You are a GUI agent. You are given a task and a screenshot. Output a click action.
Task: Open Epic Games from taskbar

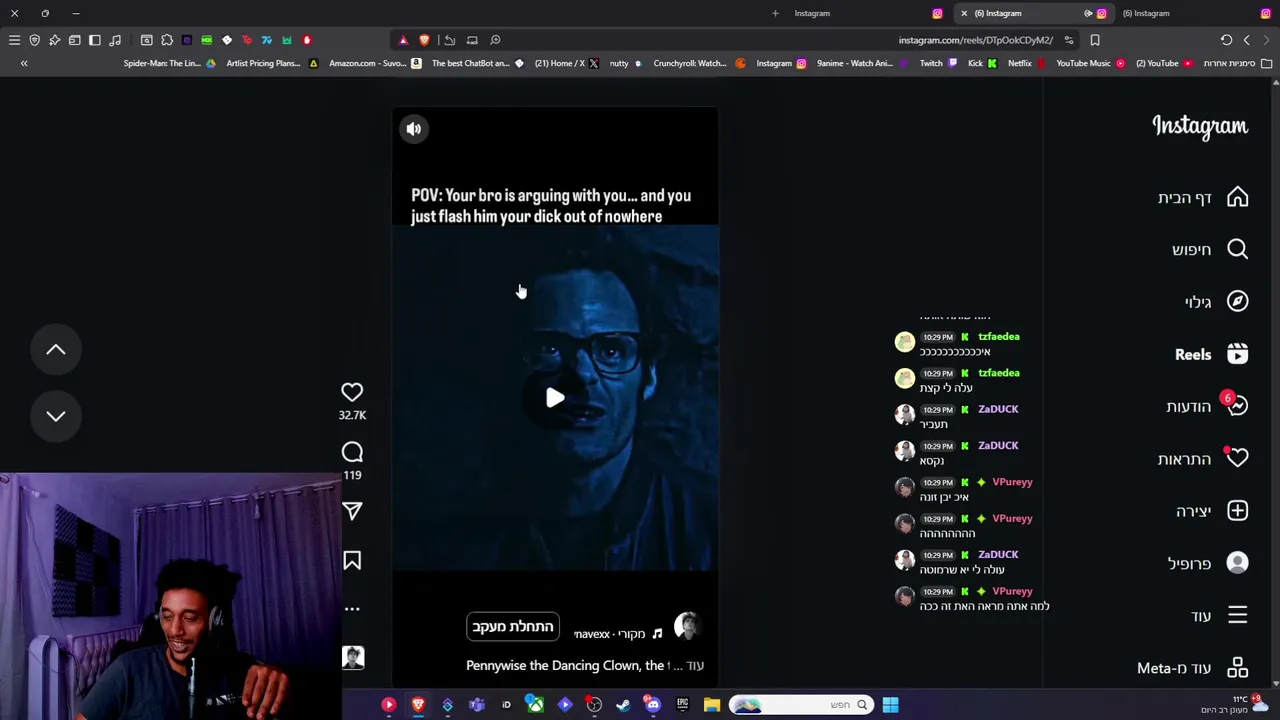point(682,705)
